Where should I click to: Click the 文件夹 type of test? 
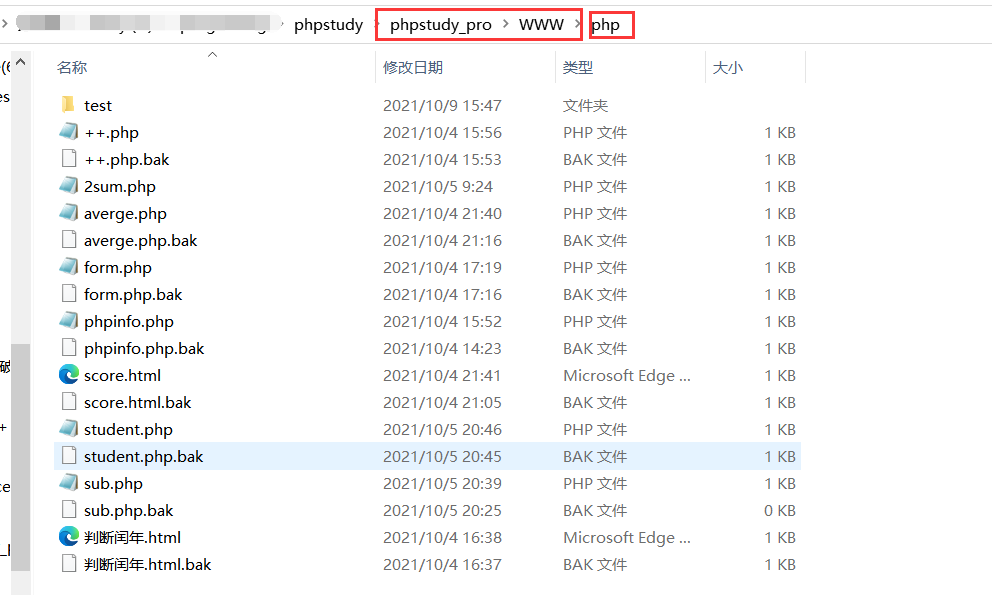tap(585, 106)
